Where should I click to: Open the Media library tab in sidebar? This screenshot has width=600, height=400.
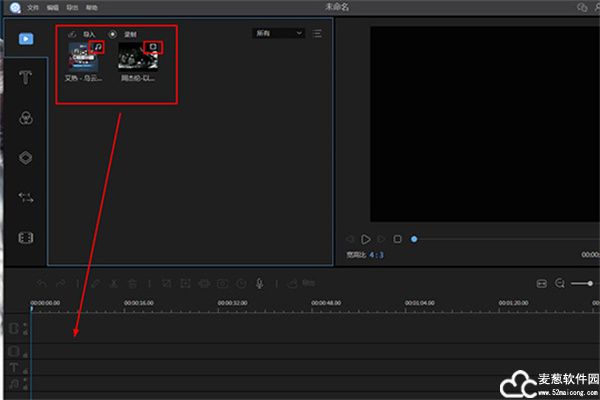[26, 39]
